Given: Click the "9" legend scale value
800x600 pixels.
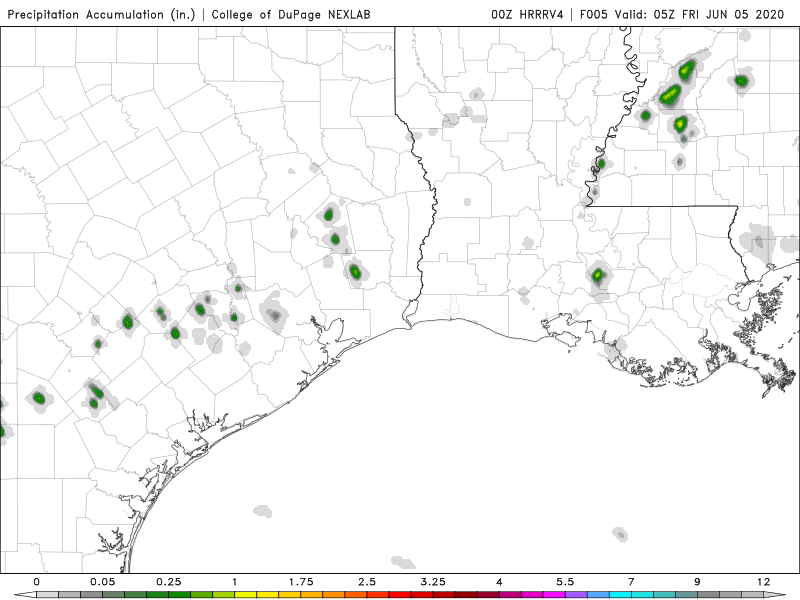Looking at the screenshot, I should click(x=697, y=582).
